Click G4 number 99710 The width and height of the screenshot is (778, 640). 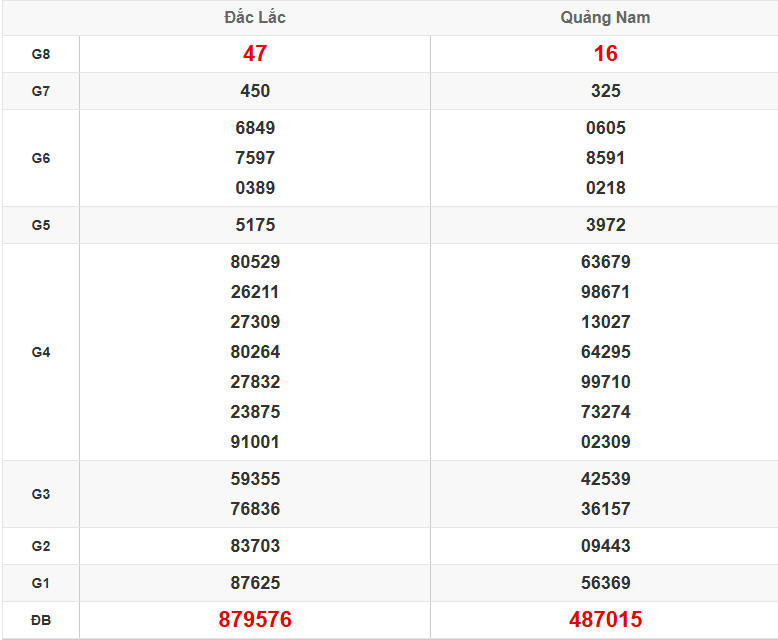pyautogui.click(x=605, y=382)
